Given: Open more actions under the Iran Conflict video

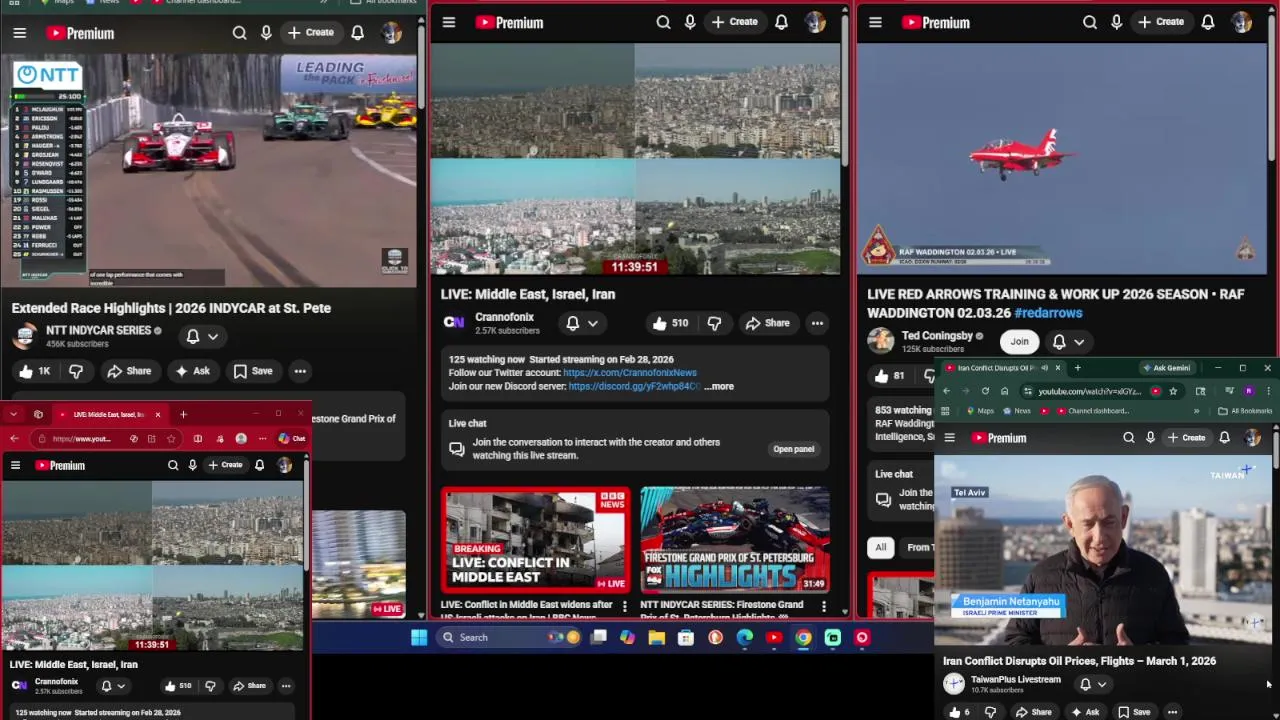Looking at the screenshot, I should coord(1172,712).
